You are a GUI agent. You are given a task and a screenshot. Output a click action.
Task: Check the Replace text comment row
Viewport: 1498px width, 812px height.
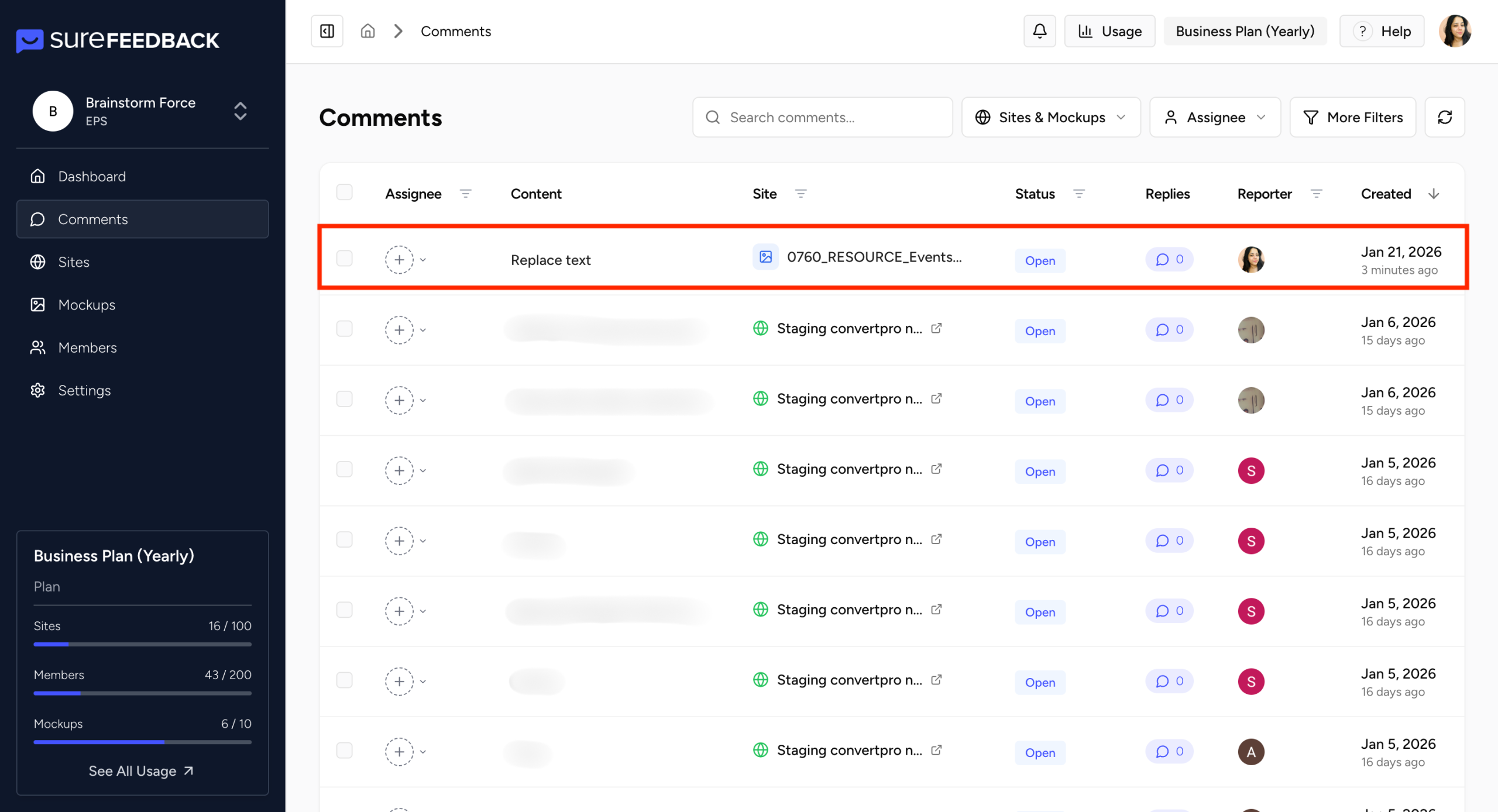pyautogui.click(x=345, y=259)
